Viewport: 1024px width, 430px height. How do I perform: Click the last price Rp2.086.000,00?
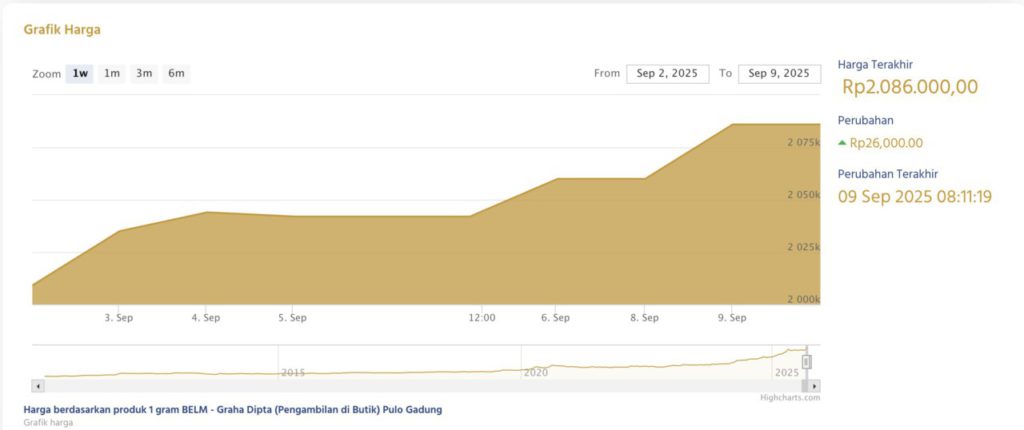909,87
